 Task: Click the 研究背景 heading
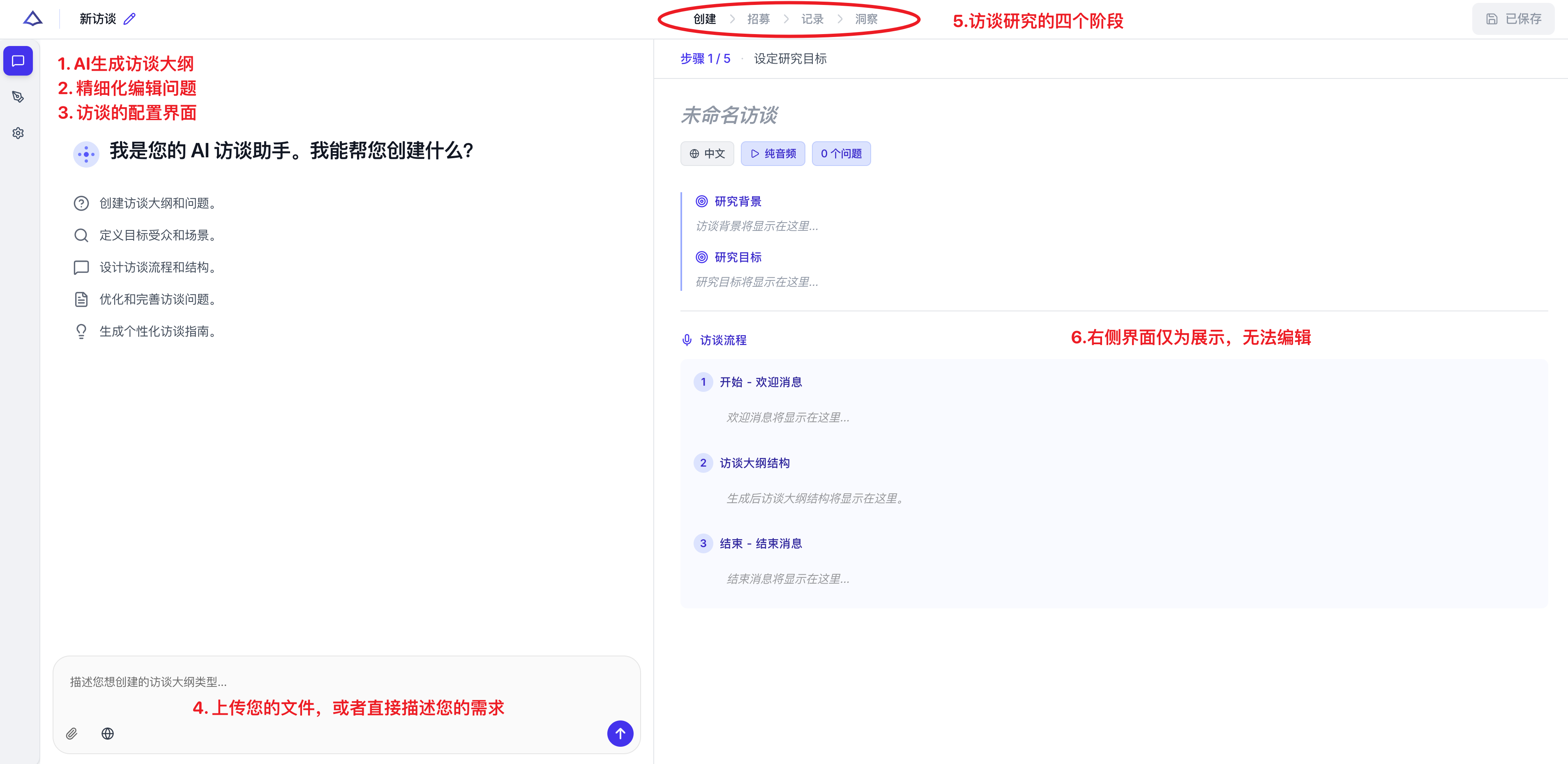click(738, 201)
